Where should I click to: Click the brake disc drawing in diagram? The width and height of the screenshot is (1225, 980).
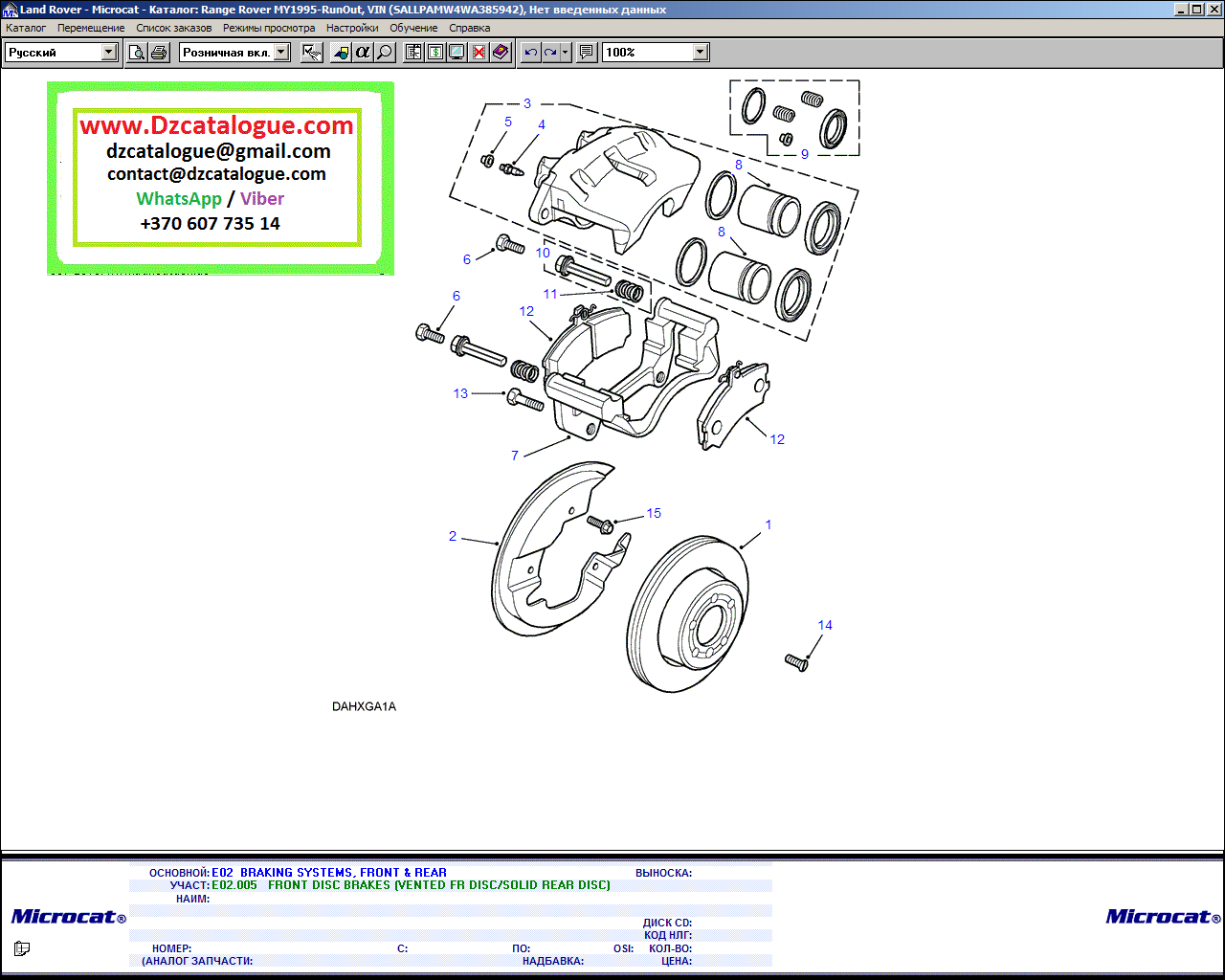(x=689, y=612)
